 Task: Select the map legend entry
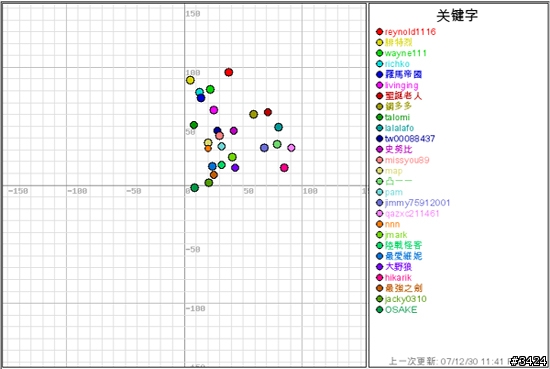(389, 171)
